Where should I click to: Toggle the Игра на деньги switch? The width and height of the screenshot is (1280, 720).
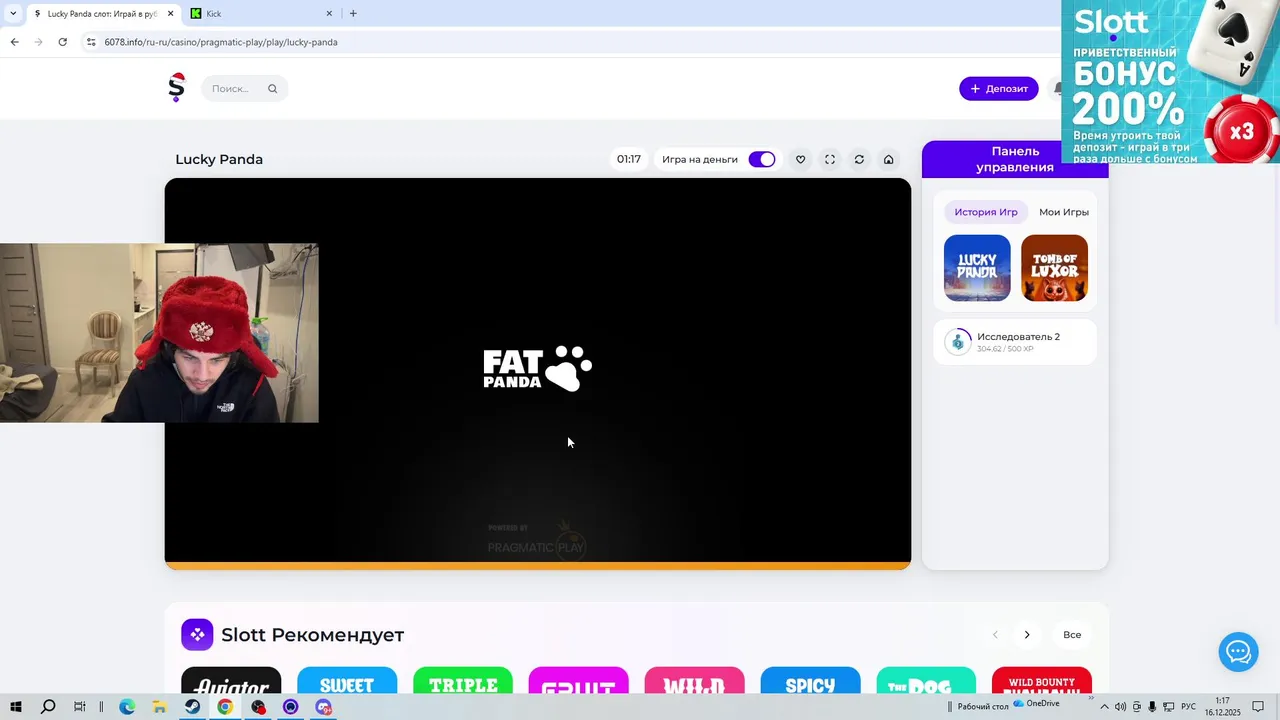pyautogui.click(x=761, y=159)
